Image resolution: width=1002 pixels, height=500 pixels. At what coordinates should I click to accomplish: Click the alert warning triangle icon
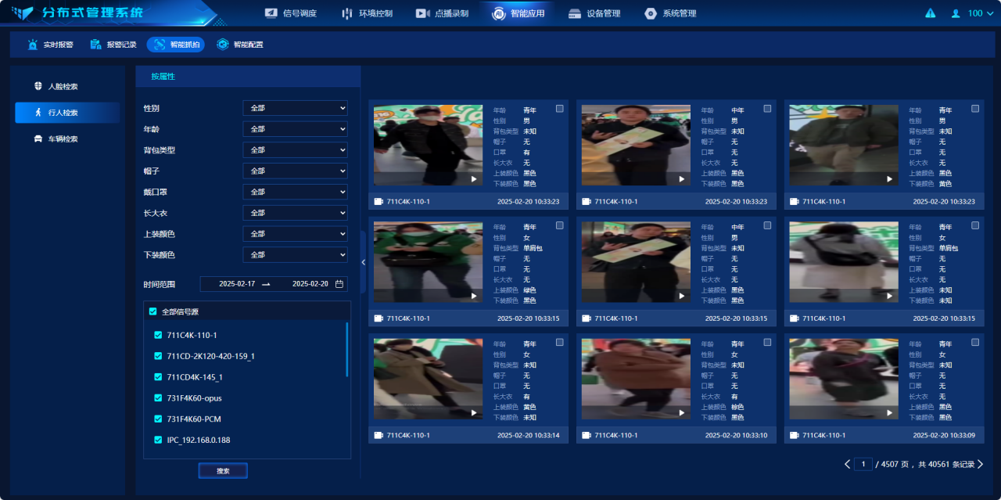coord(930,14)
